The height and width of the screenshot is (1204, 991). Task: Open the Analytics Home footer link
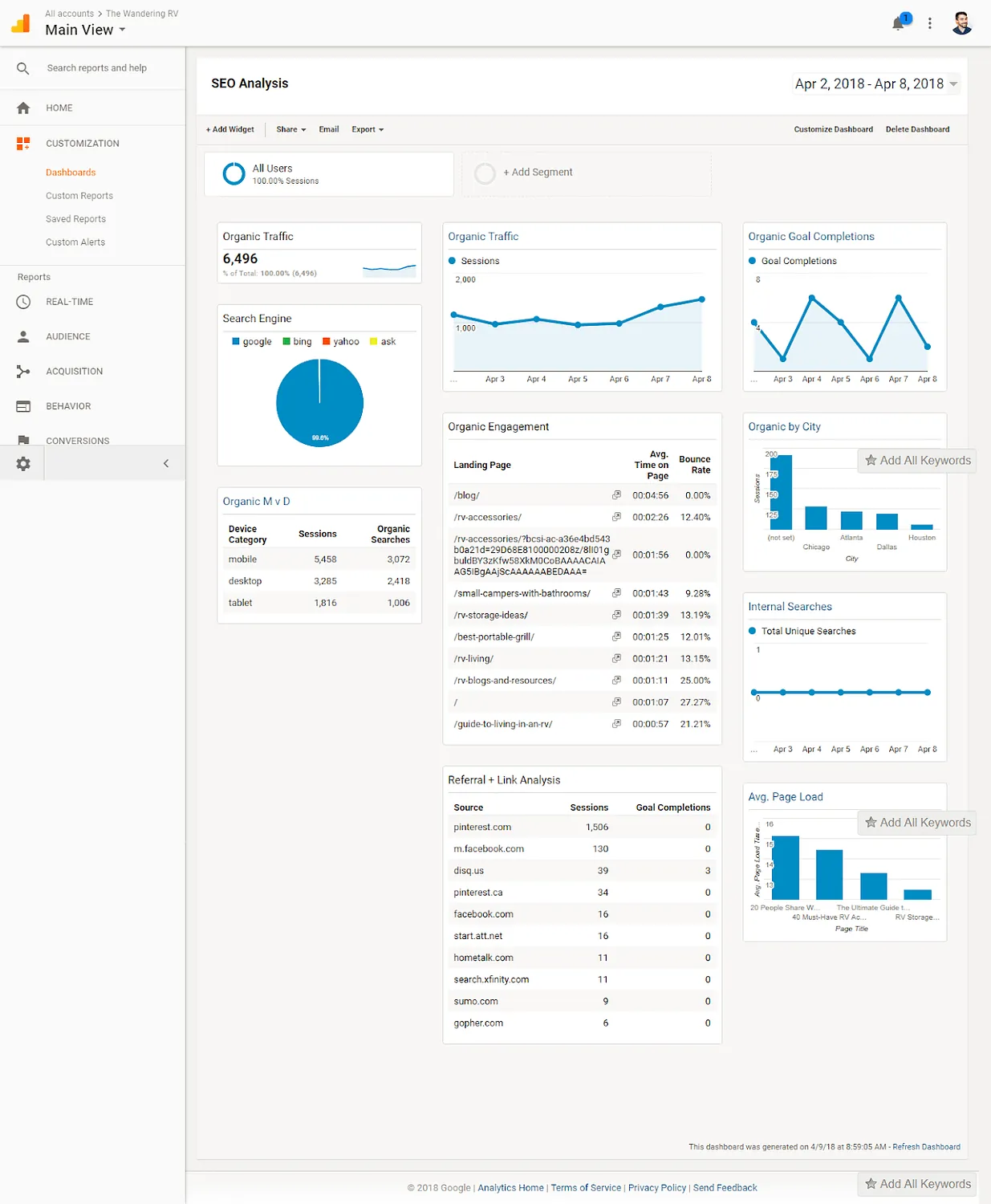(510, 1188)
